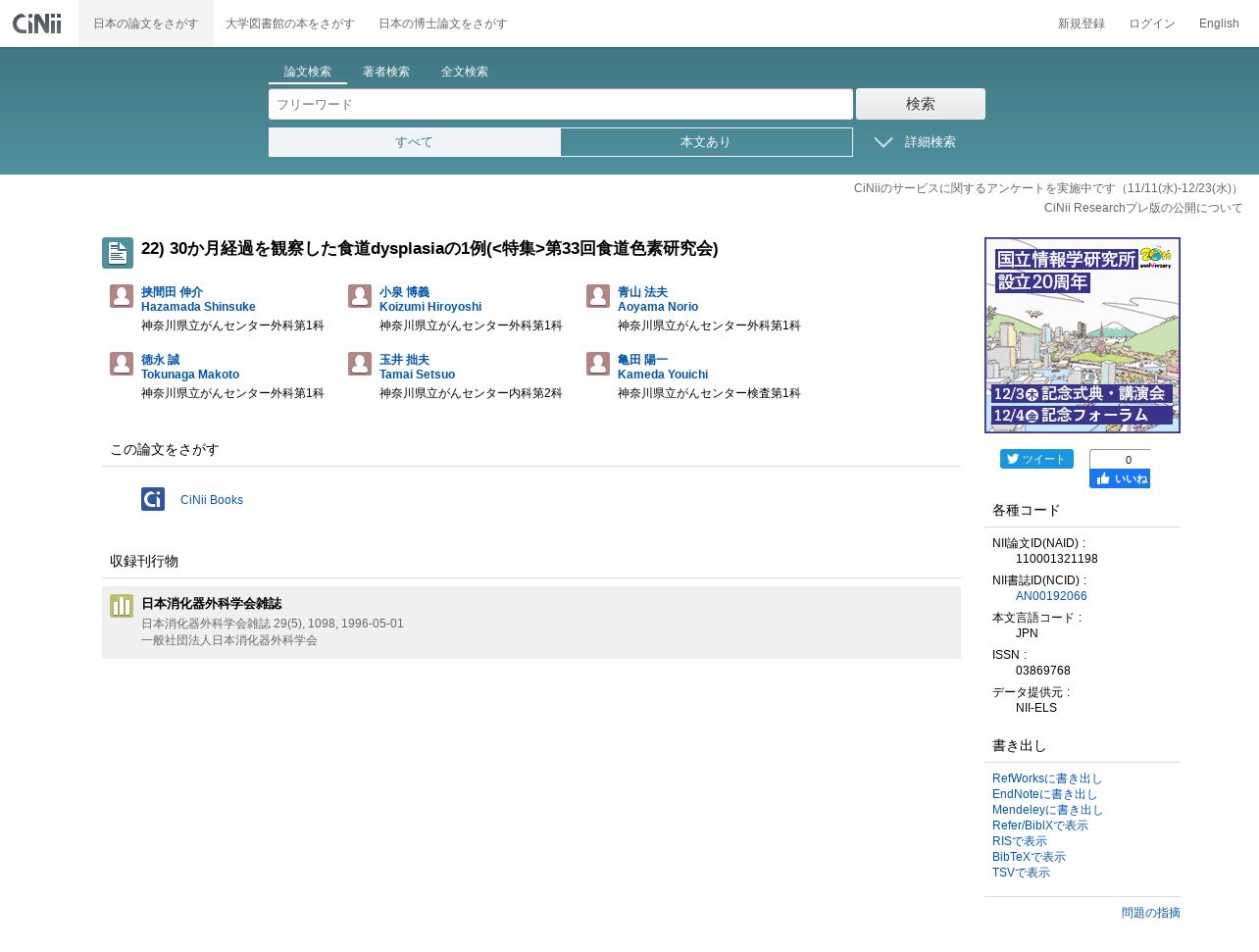Open the CiNii survey announcement link
This screenshot has height=952, width=1259.
pyautogui.click(x=1048, y=188)
